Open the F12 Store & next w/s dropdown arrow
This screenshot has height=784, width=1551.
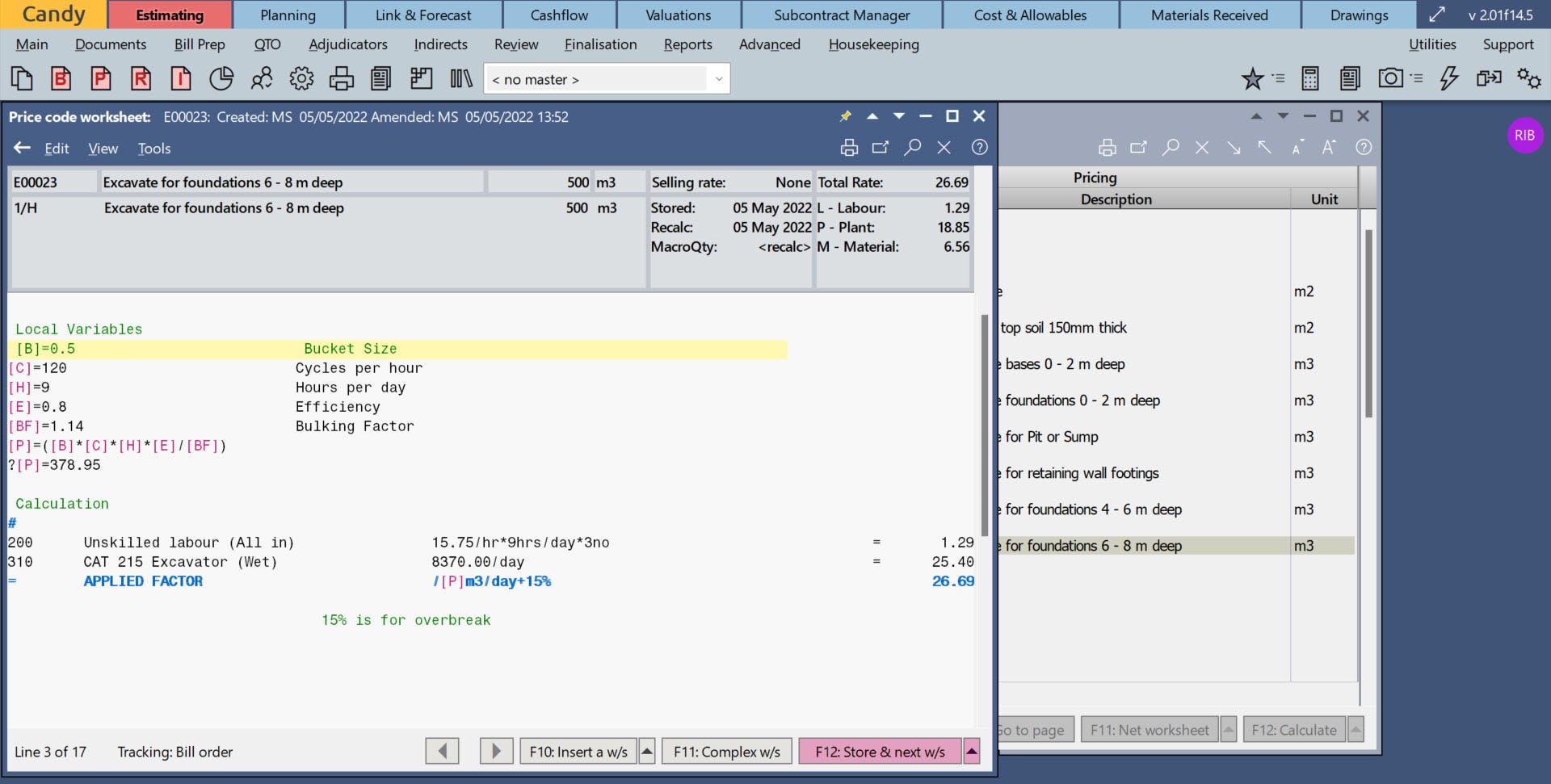972,752
